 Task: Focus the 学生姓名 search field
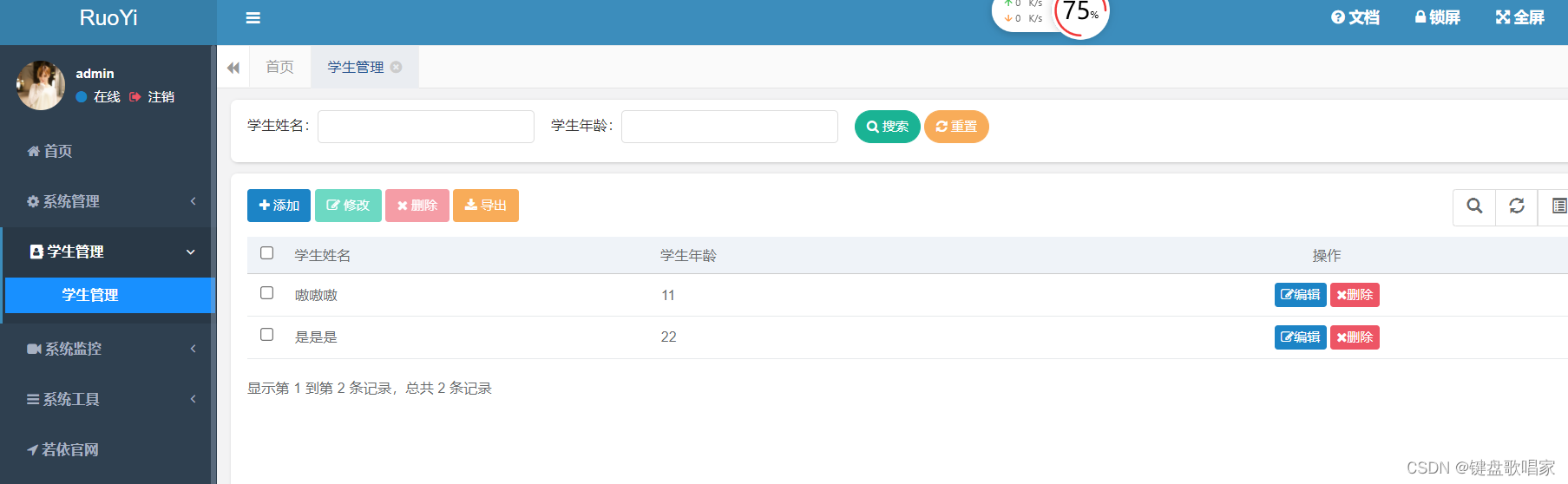[426, 127]
